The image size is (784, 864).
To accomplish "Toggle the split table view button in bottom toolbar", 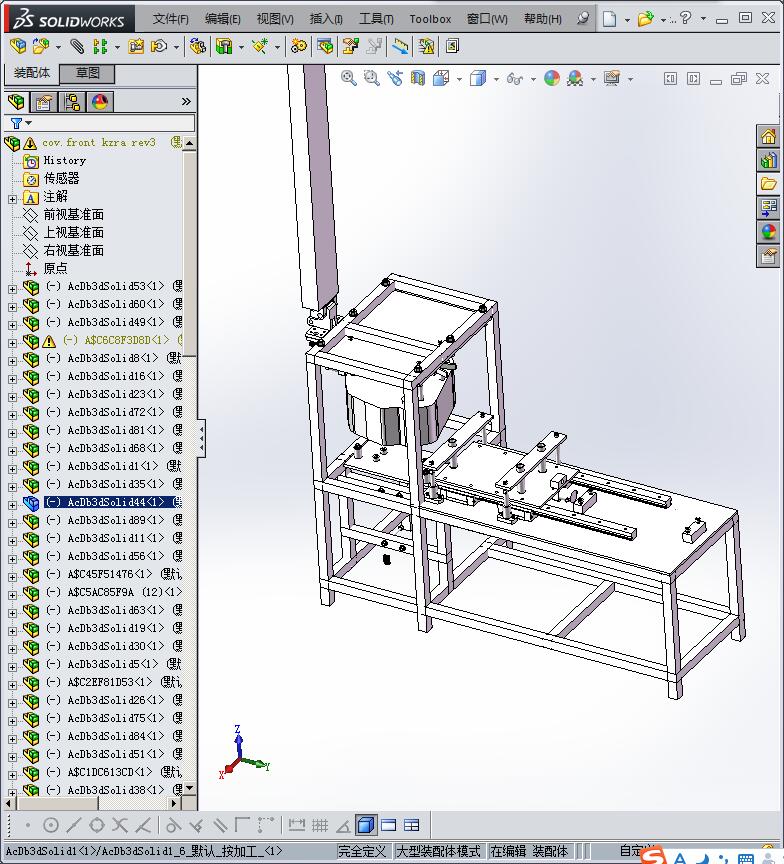I will coord(412,825).
